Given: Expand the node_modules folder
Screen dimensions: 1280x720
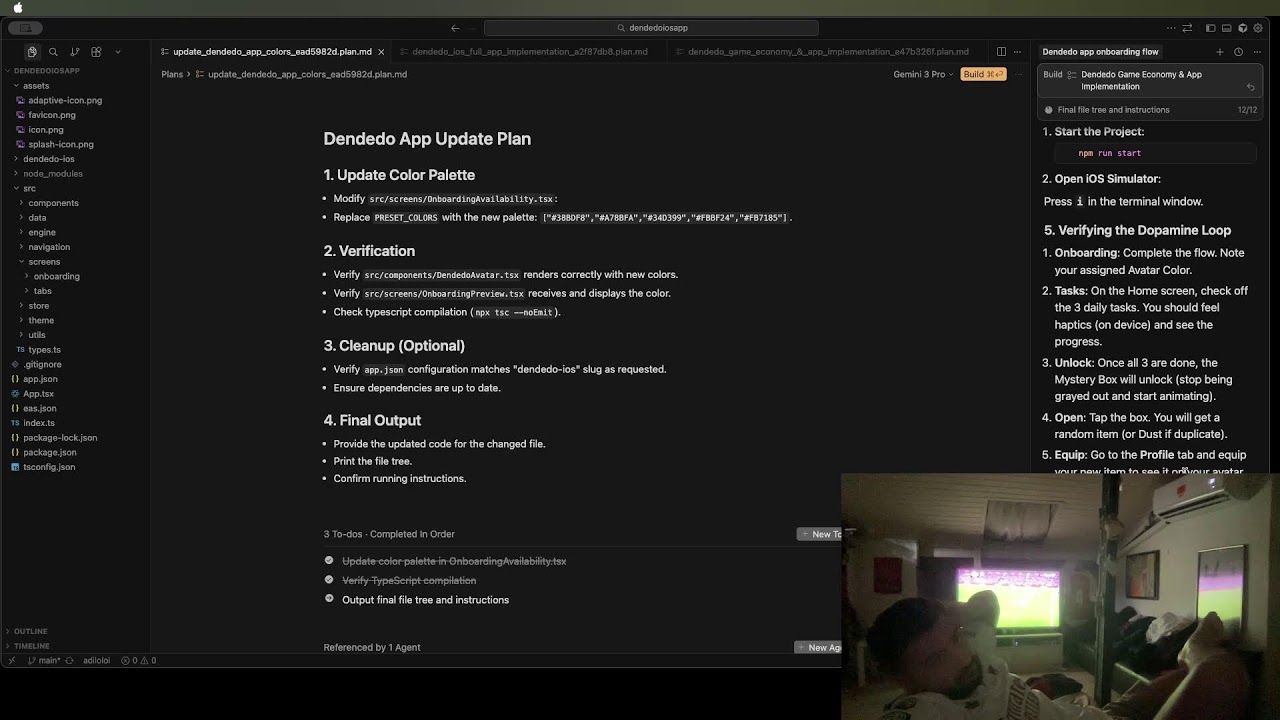Looking at the screenshot, I should point(53,173).
